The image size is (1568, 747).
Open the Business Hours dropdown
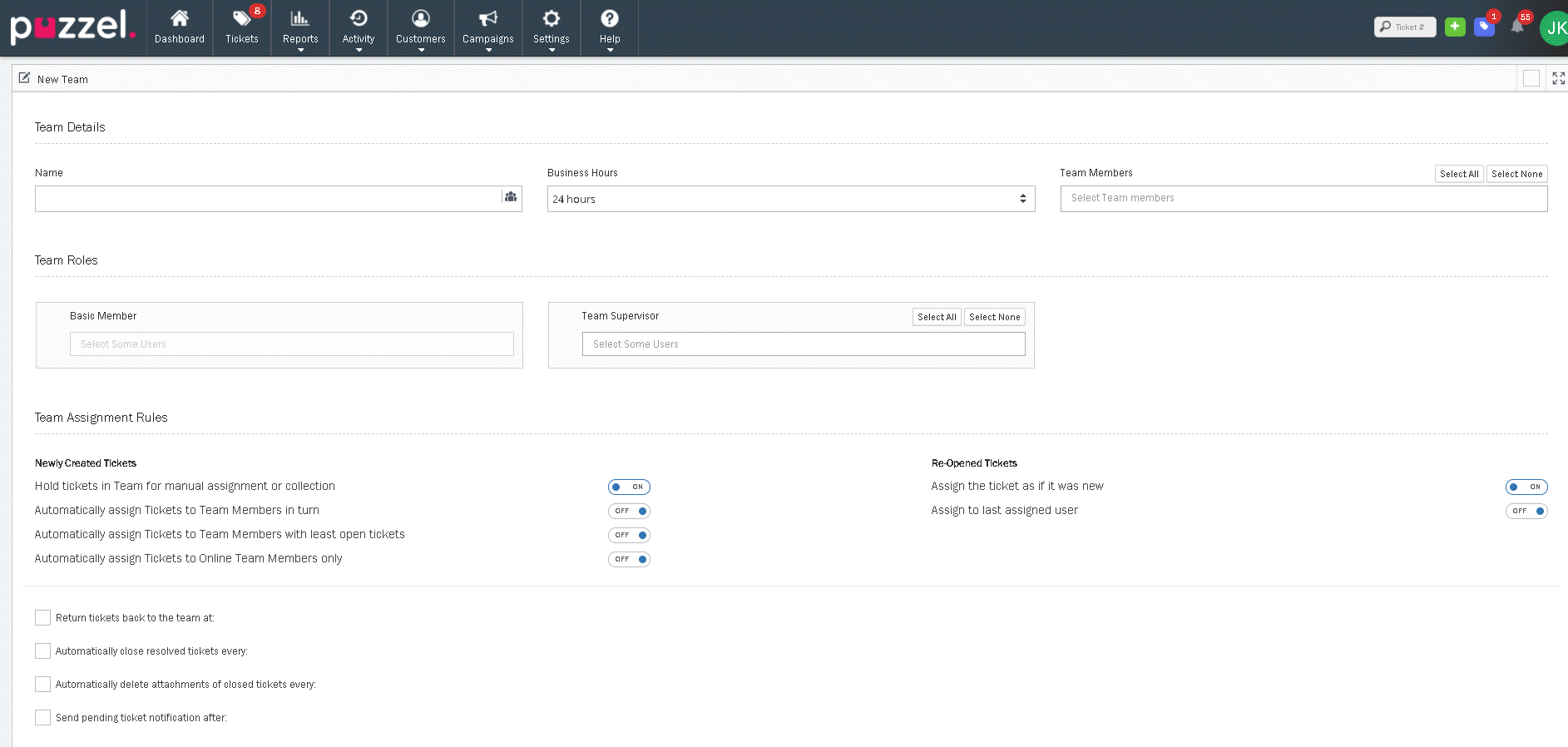(790, 199)
